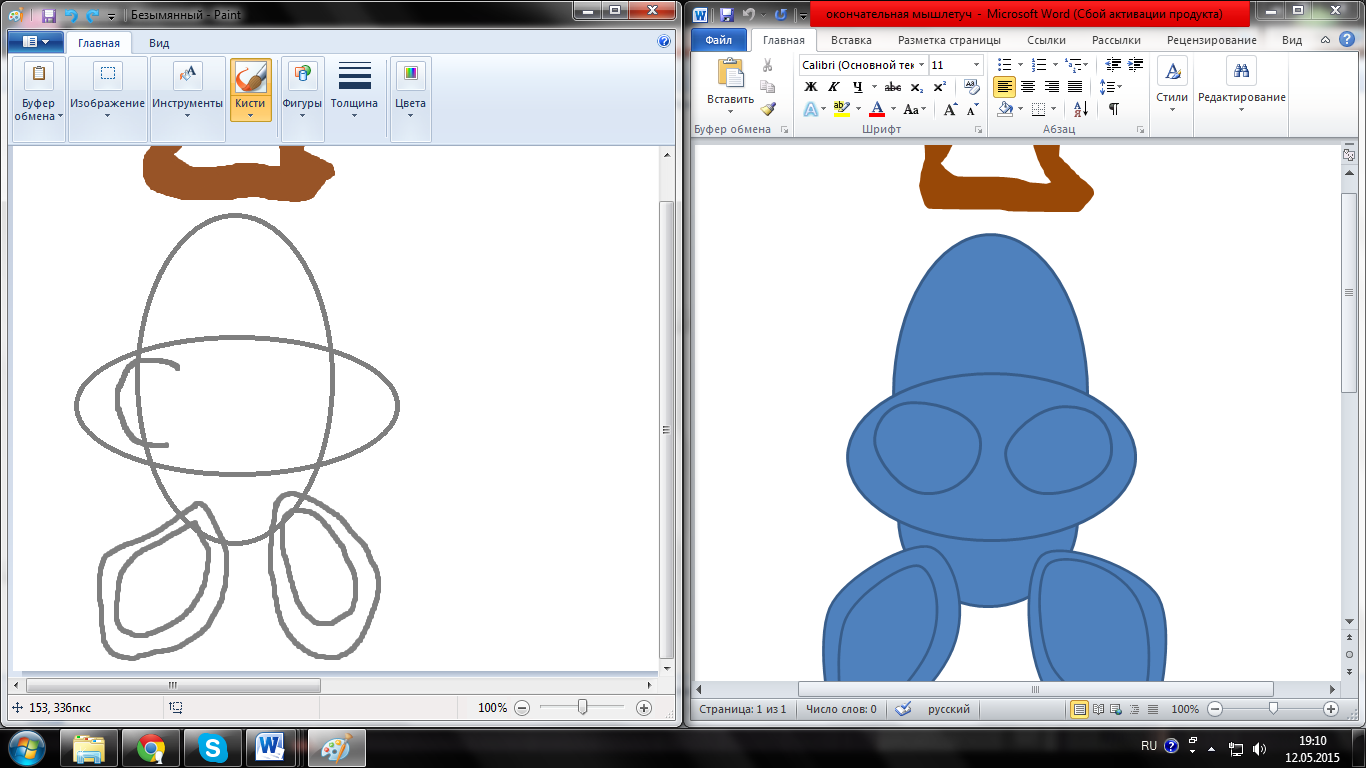Click Save icon in Paint title bar
This screenshot has width=1366, height=768.
(48, 16)
